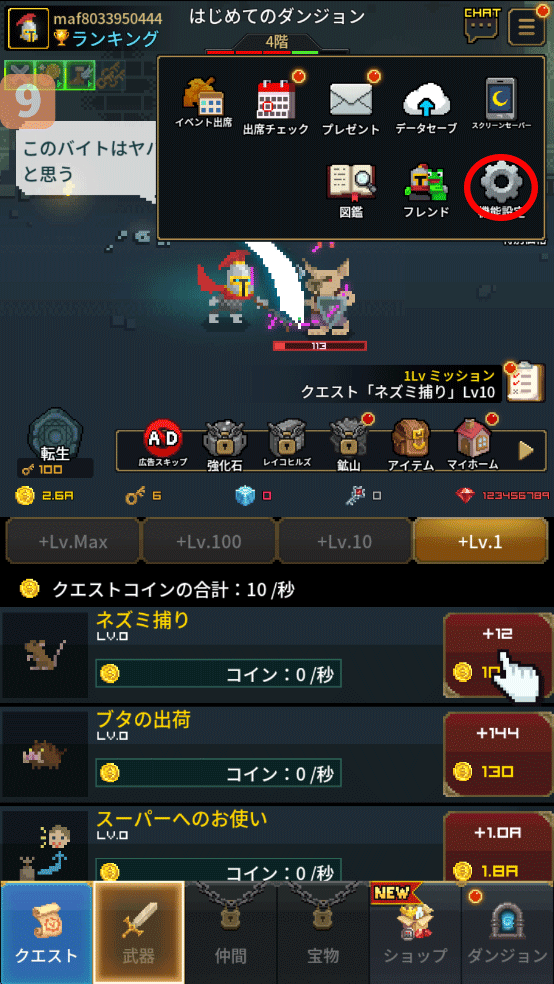Select the +Lv.1 level increment option
554x984 pixels.
click(x=480, y=541)
